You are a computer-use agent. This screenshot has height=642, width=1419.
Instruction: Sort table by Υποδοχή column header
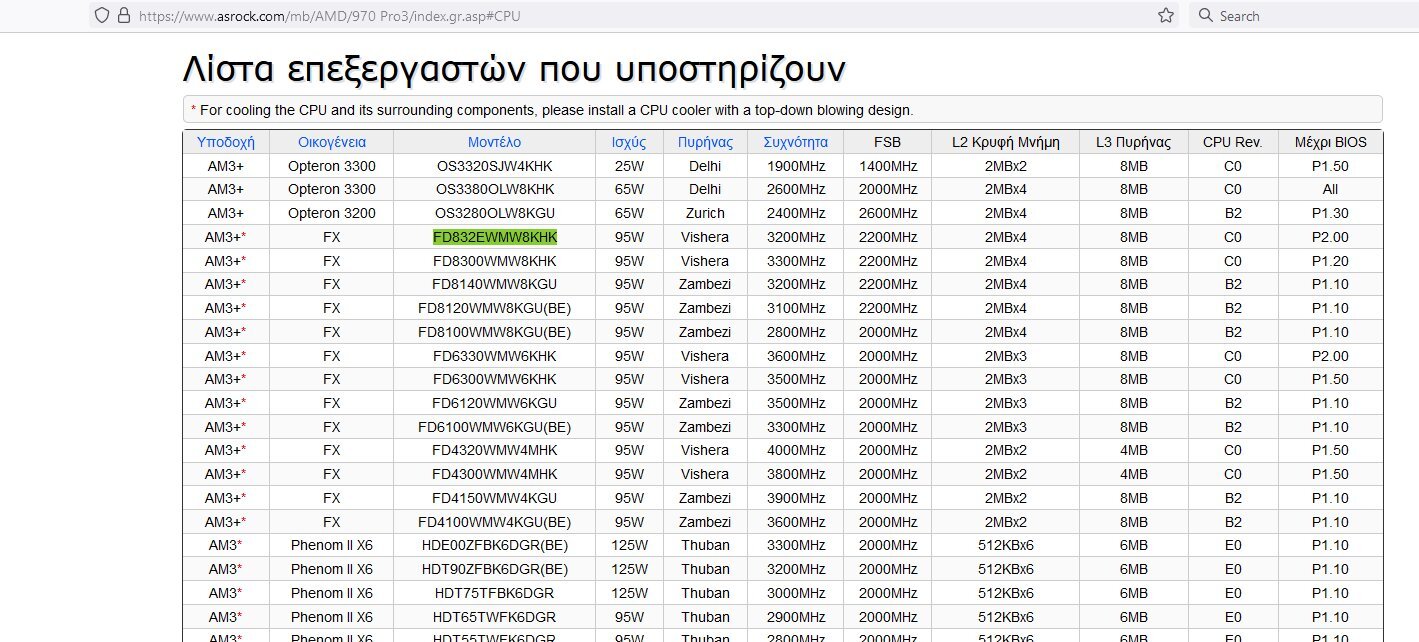pyautogui.click(x=226, y=142)
